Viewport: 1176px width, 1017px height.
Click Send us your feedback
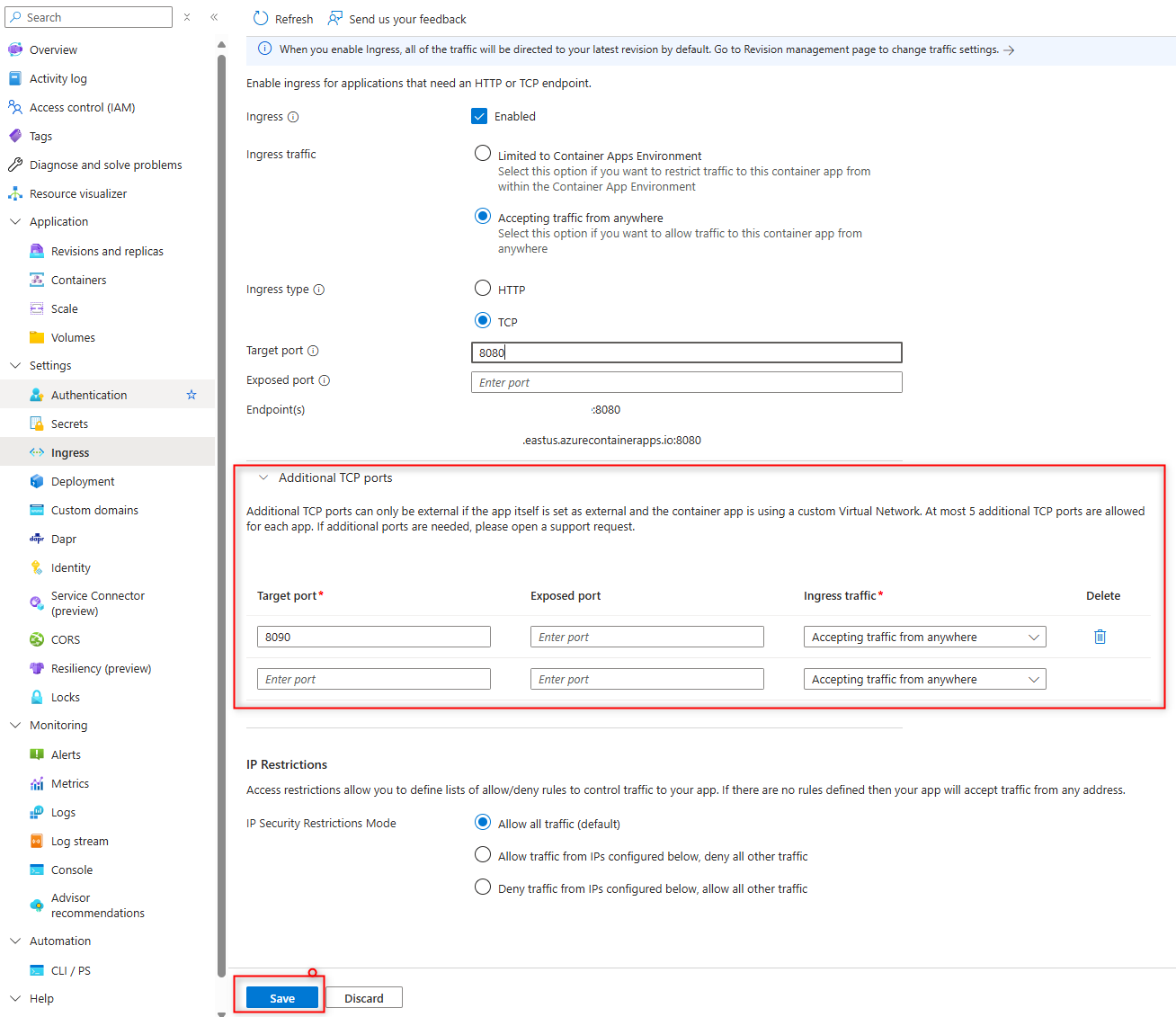[397, 19]
